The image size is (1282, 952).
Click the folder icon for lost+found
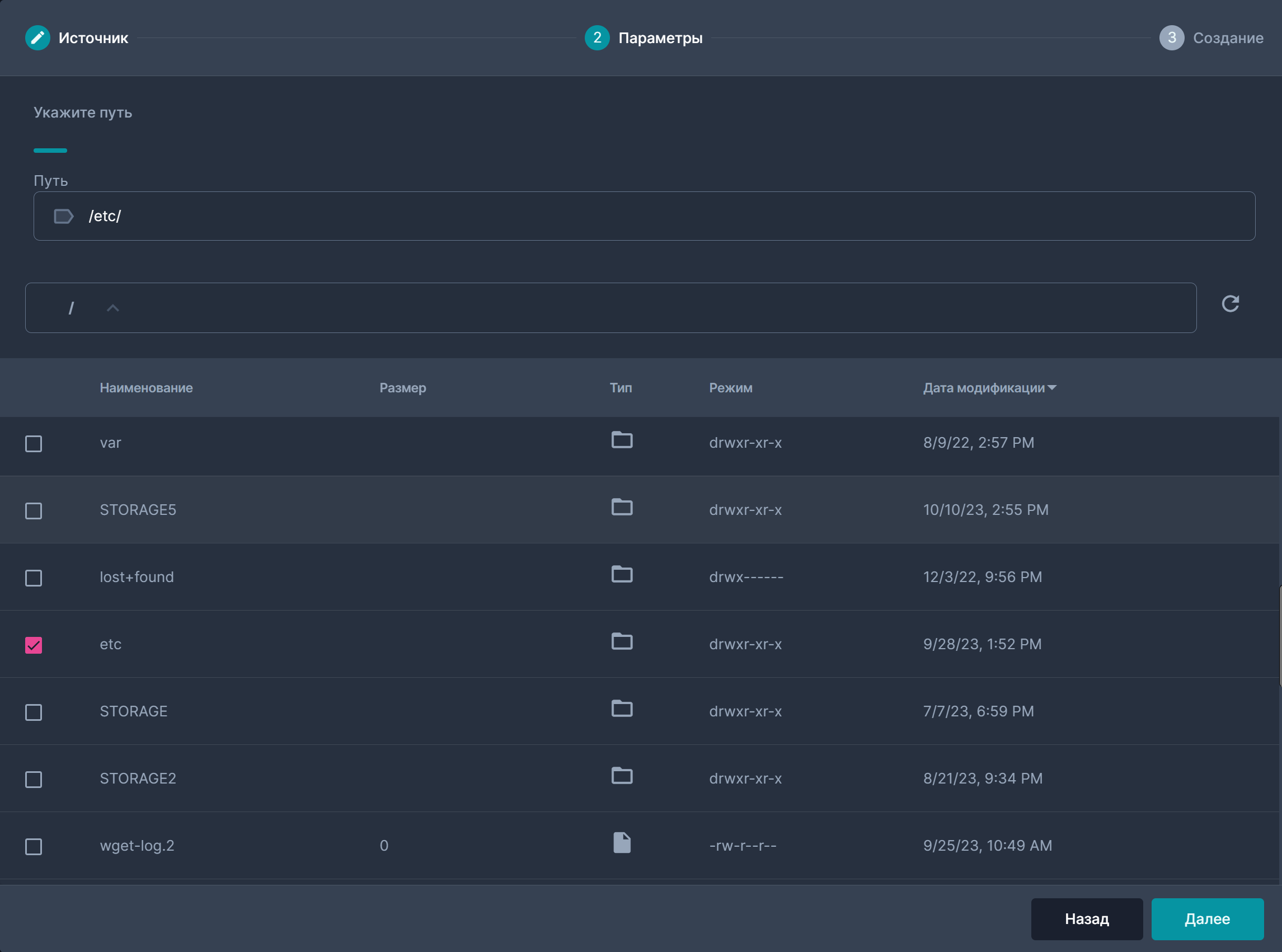pyautogui.click(x=622, y=575)
